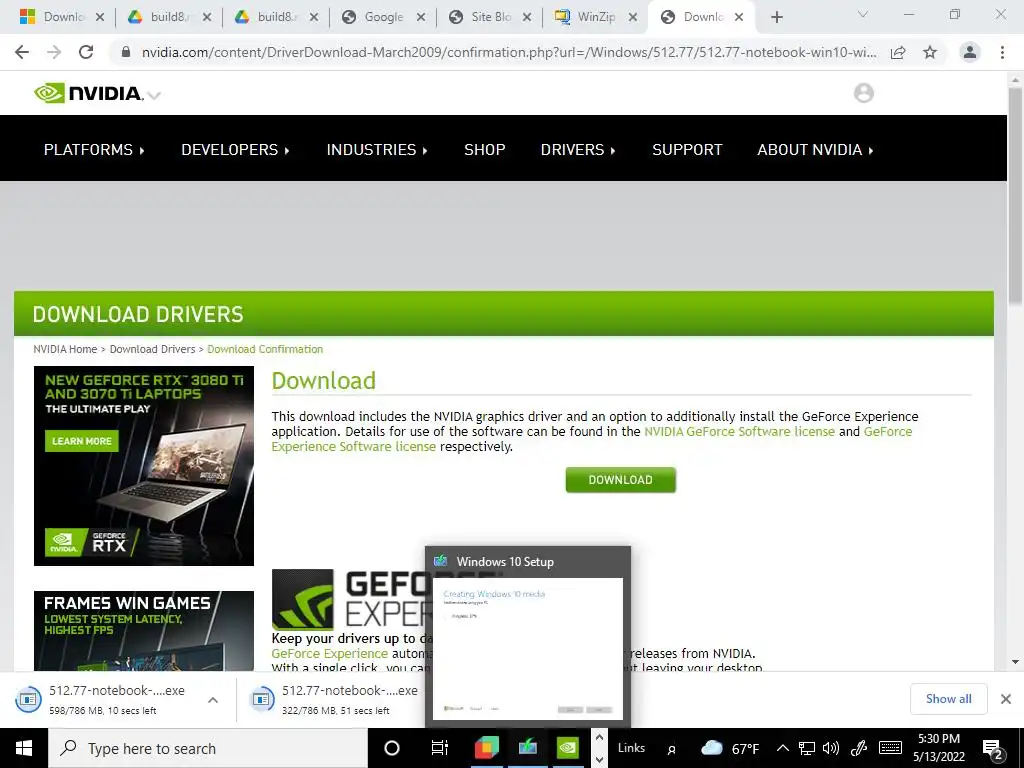Open menu for first 512.77-notebook download
Image resolution: width=1024 pixels, height=768 pixels.
(213, 700)
